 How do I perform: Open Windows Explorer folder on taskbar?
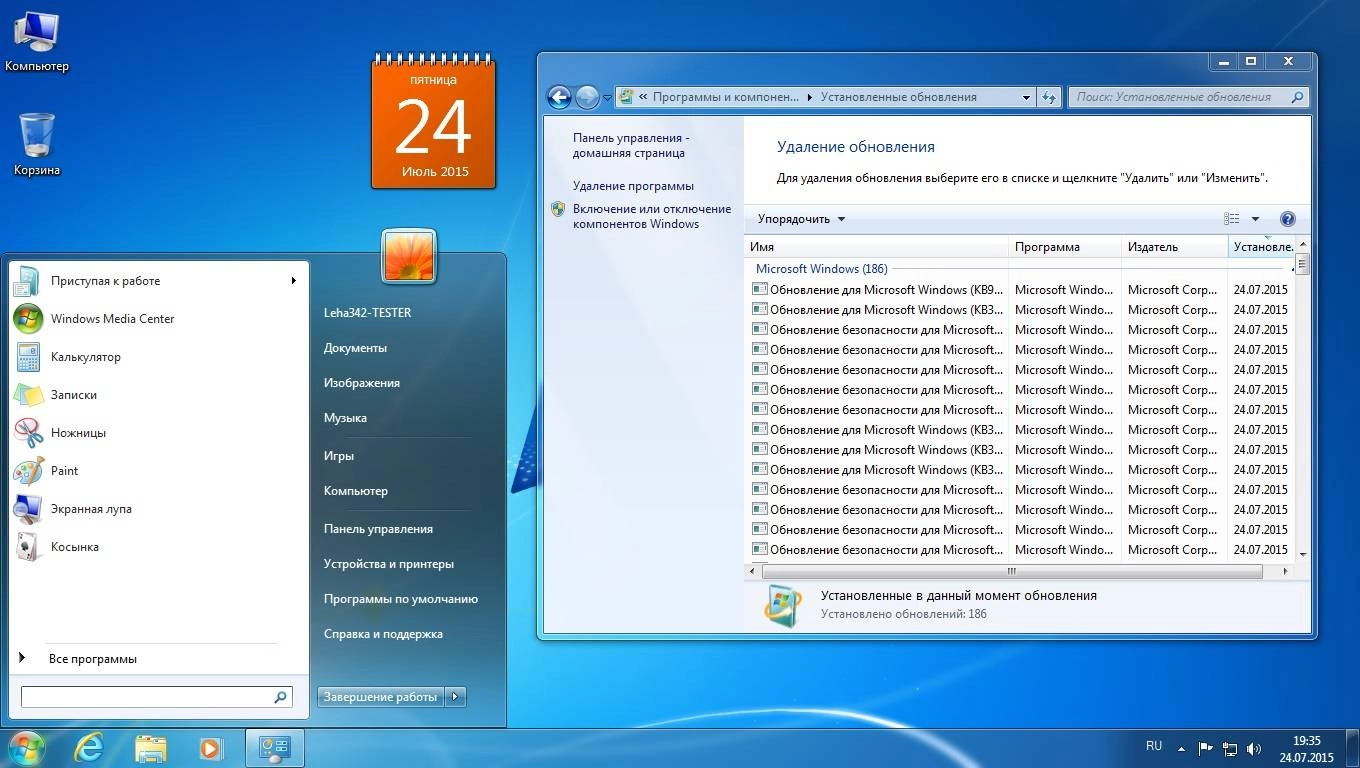pyautogui.click(x=150, y=748)
